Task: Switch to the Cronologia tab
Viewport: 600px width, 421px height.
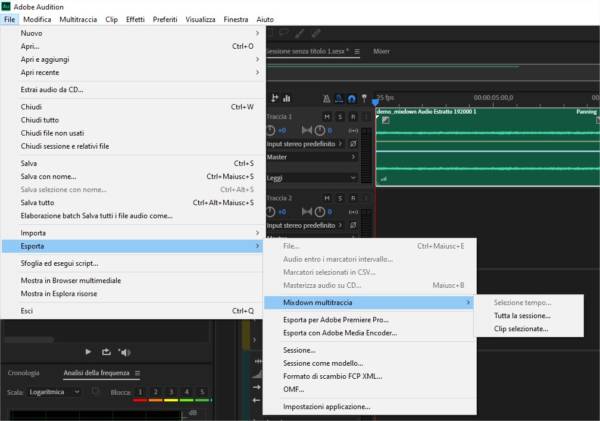Action: point(23,373)
